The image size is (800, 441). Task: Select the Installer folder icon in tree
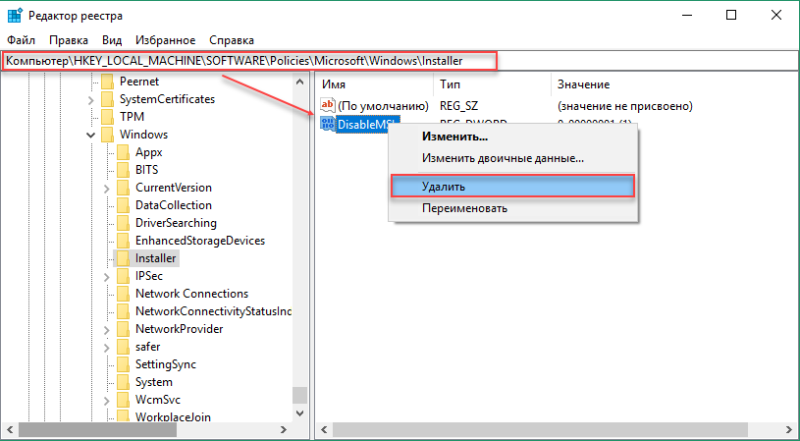coord(123,258)
